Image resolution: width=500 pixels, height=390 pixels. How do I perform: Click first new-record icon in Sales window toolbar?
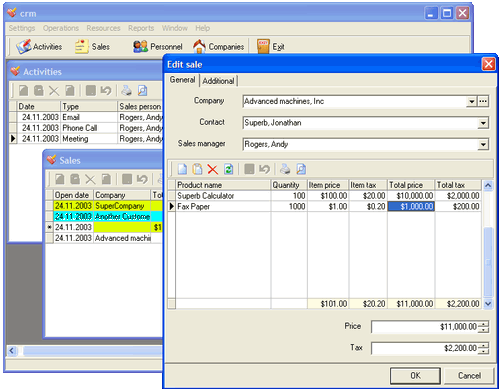60,179
